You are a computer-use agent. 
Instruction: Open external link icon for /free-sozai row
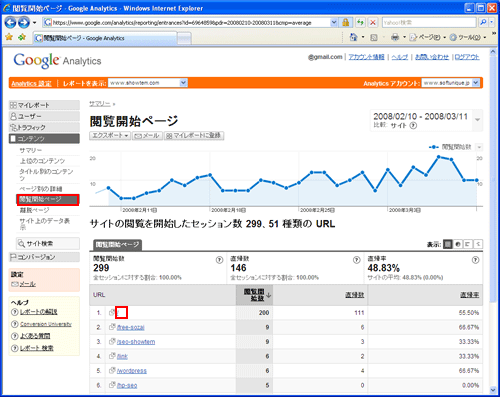[x=112, y=327]
